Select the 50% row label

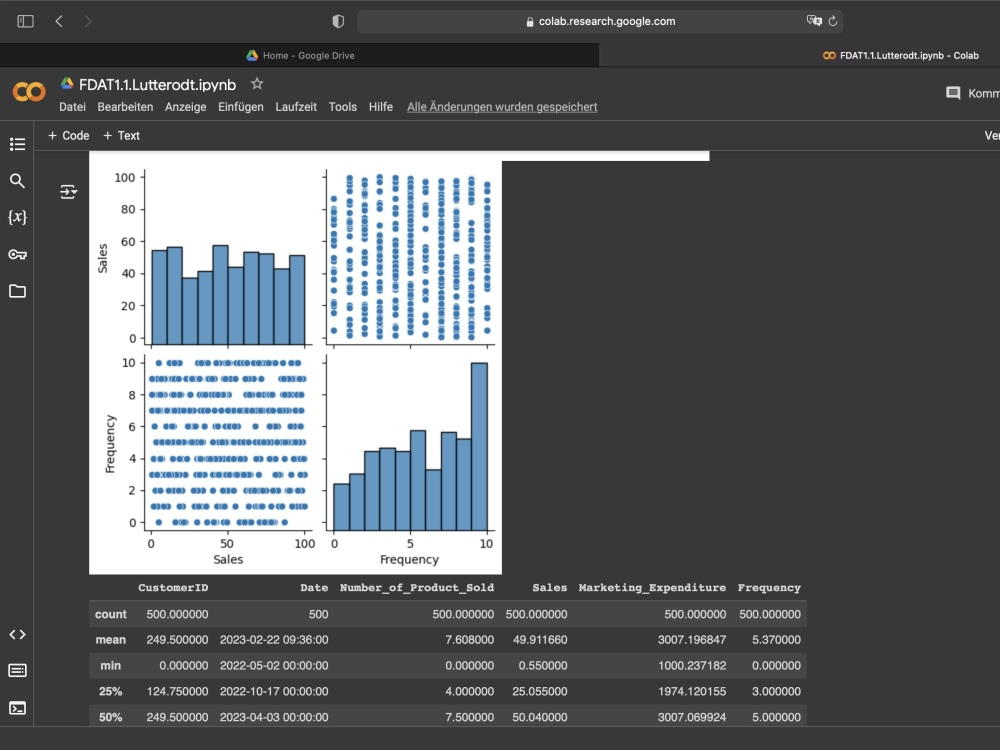tap(110, 717)
